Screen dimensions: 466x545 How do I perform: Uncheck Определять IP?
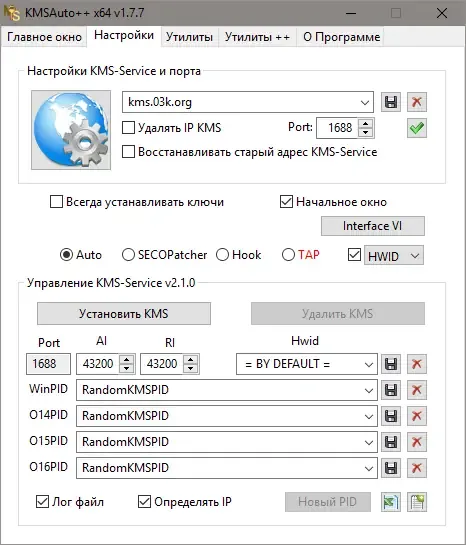point(145,502)
